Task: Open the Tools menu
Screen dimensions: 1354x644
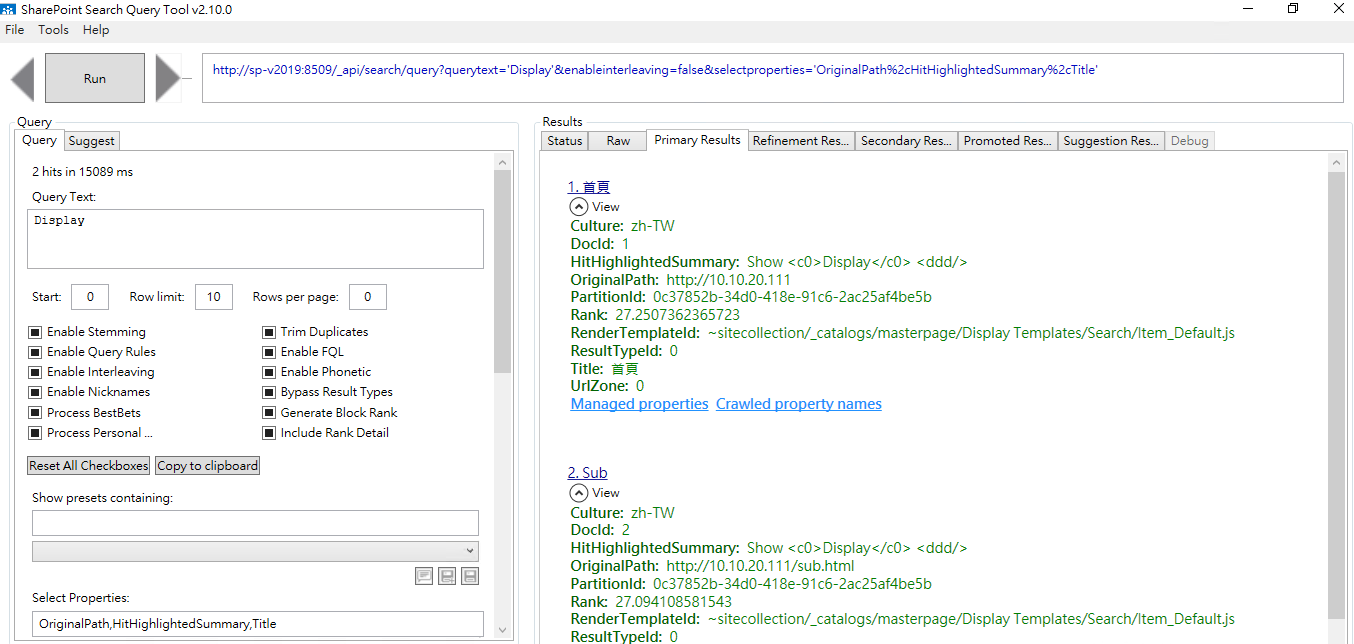Action: (x=53, y=30)
